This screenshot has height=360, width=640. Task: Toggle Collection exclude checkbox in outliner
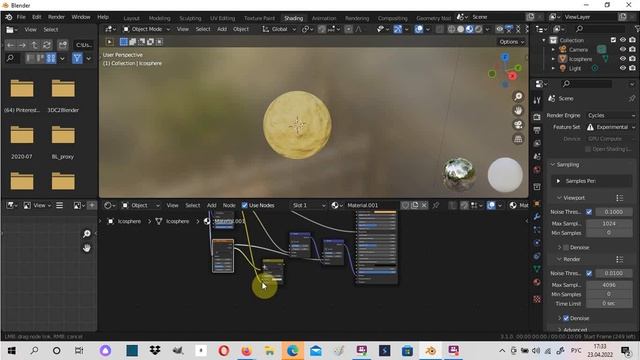click(x=613, y=40)
